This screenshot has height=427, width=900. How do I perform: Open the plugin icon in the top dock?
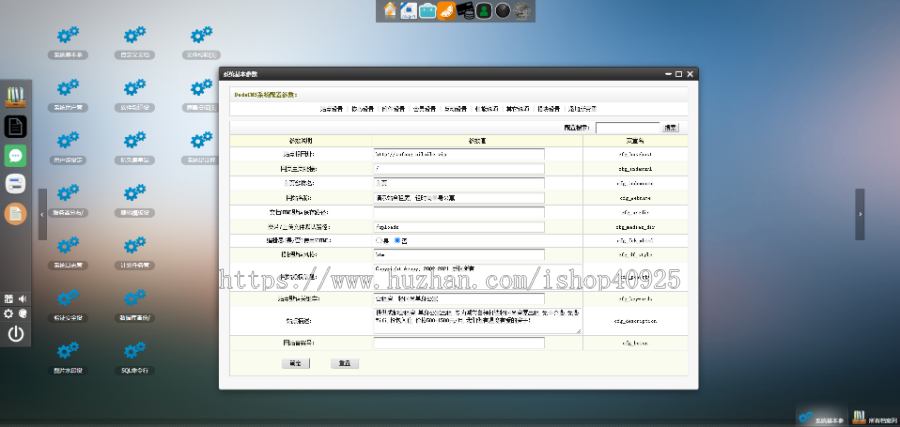click(409, 10)
